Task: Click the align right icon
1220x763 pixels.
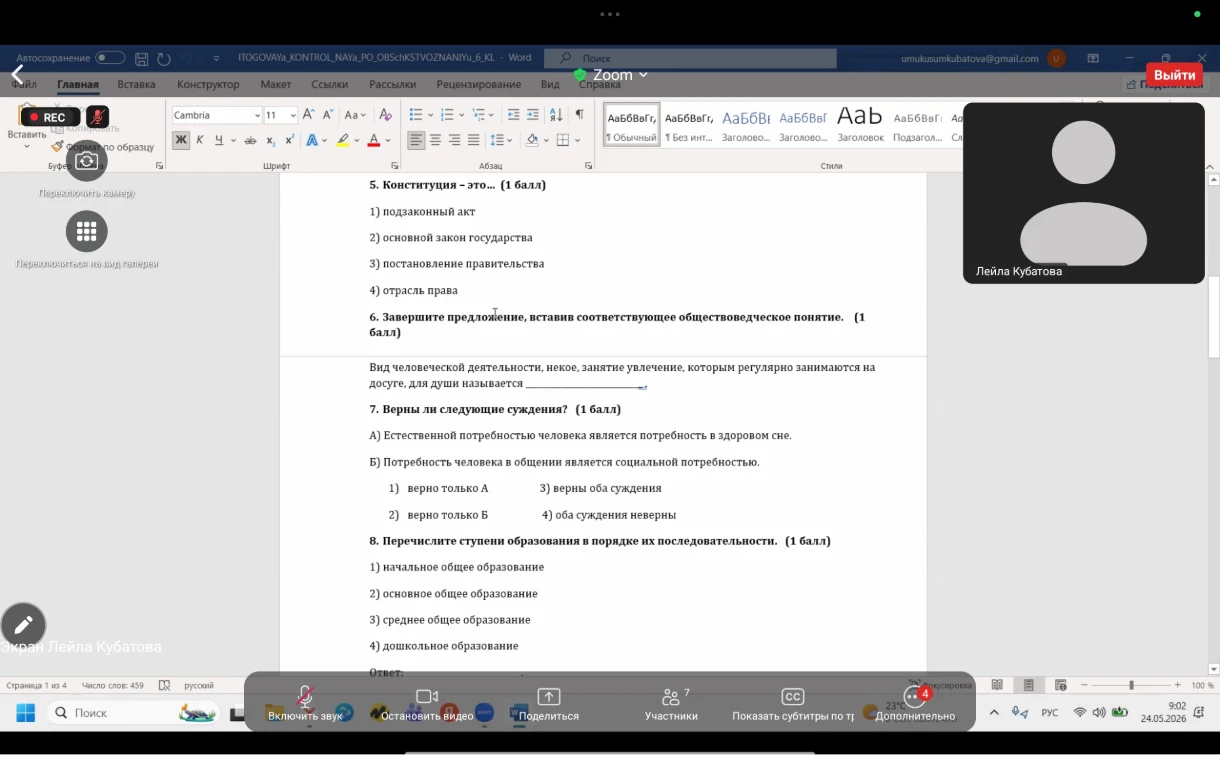Action: pos(455,140)
